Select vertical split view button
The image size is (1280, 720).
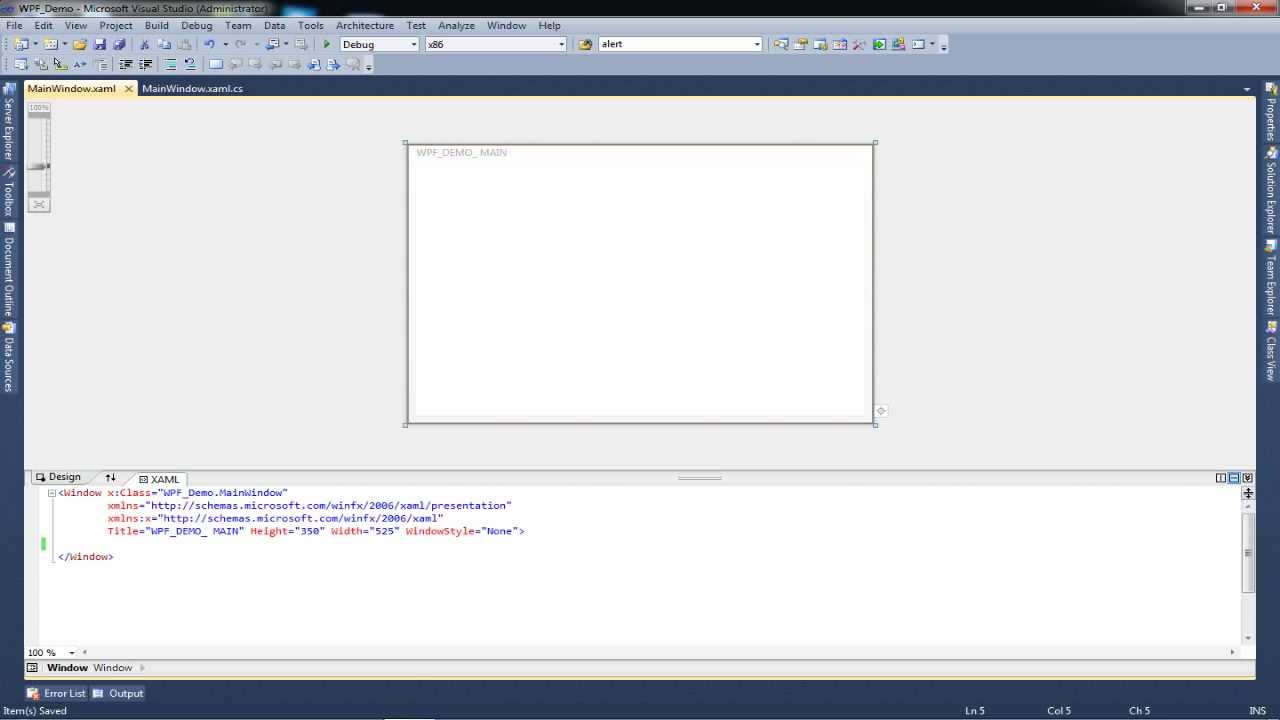click(1221, 478)
